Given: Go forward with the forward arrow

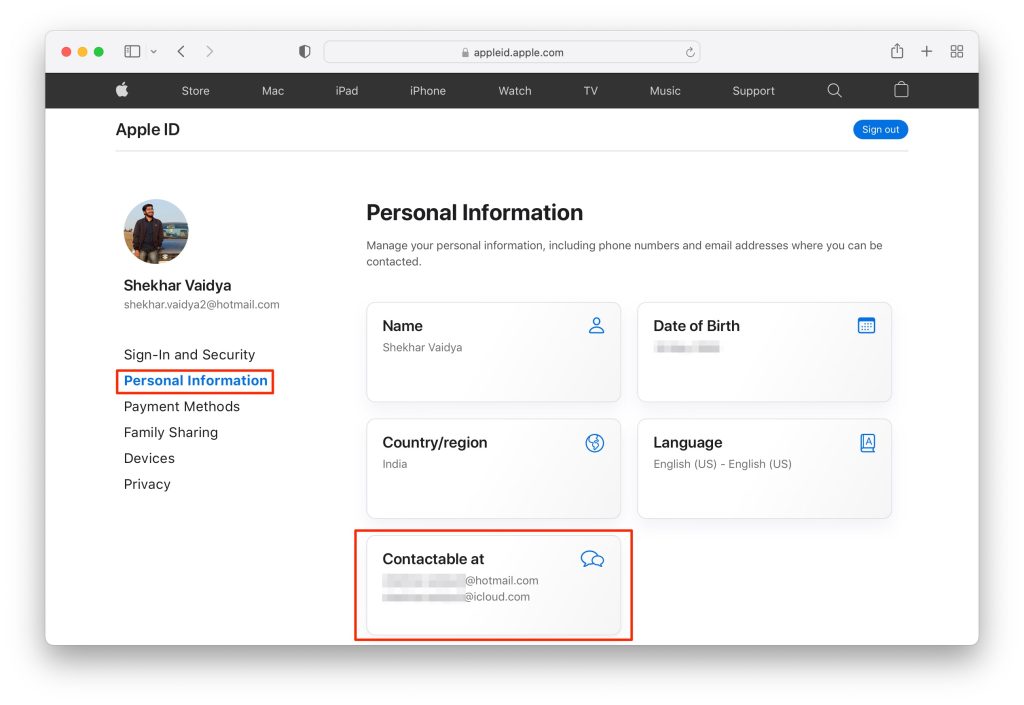Looking at the screenshot, I should coord(209,52).
